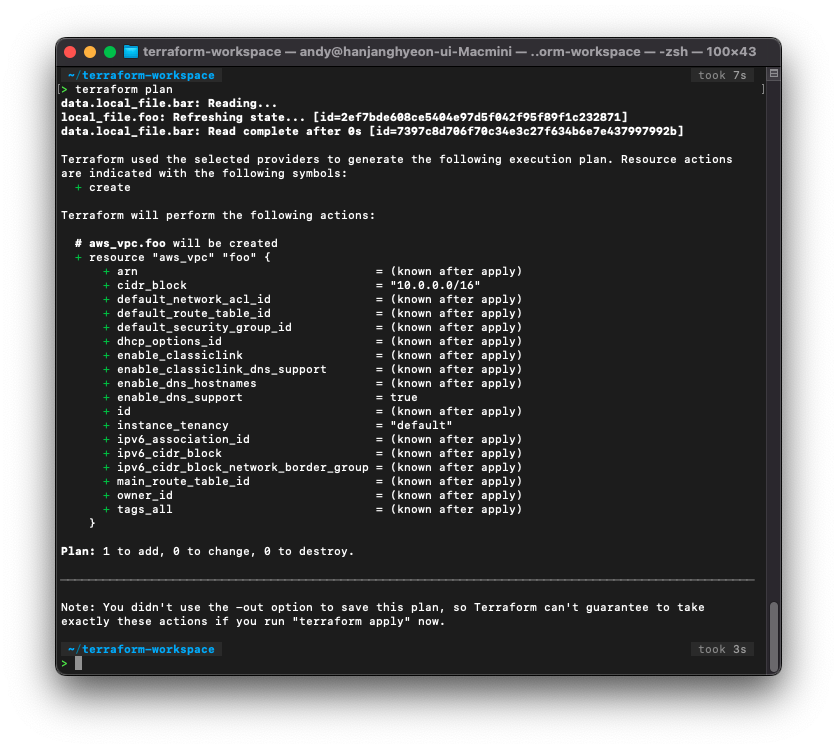Click 'Terraform will perform the following actions:' line
The width and height of the screenshot is (837, 749).
pos(218,215)
